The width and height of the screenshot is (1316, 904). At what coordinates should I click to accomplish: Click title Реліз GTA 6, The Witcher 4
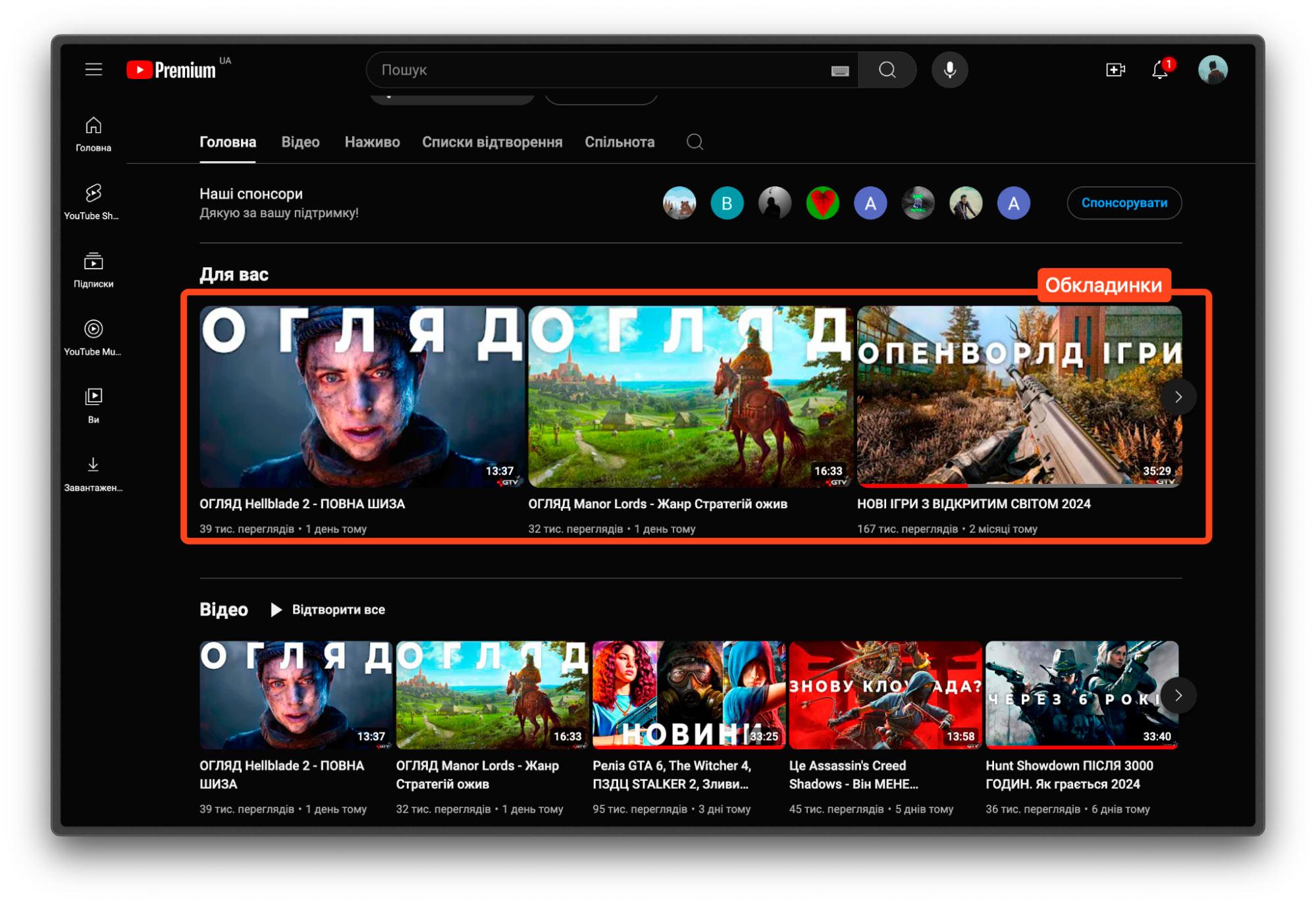tap(671, 775)
